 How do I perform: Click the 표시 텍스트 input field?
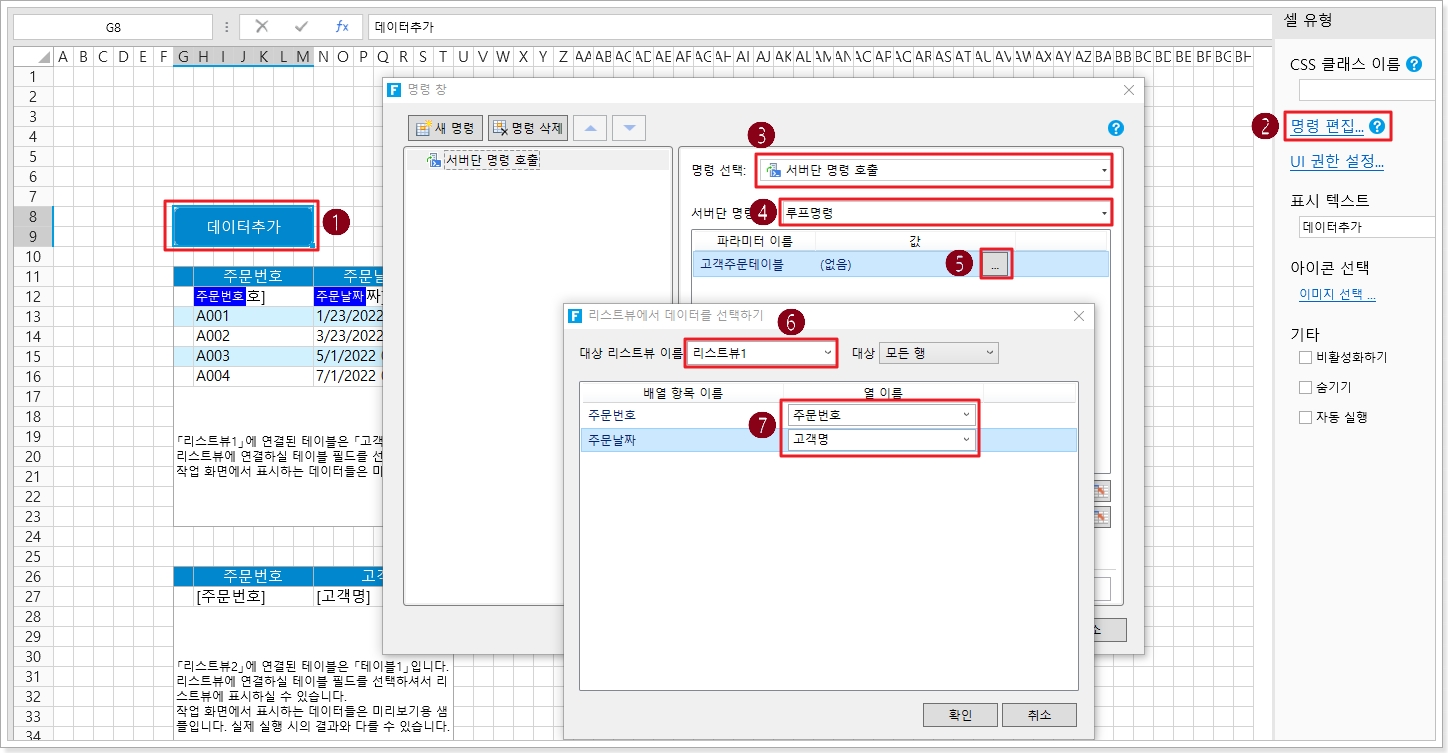tap(1366, 227)
